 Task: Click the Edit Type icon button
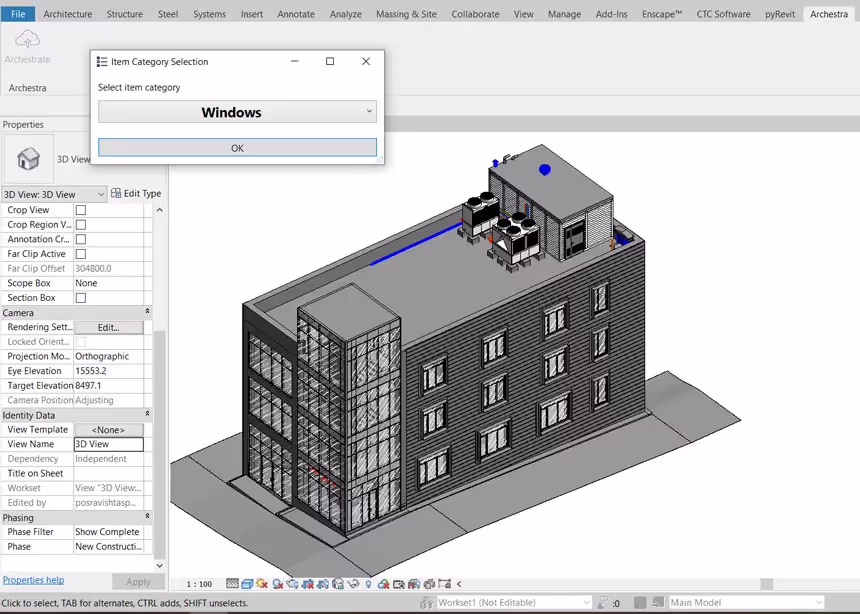pyautogui.click(x=136, y=193)
